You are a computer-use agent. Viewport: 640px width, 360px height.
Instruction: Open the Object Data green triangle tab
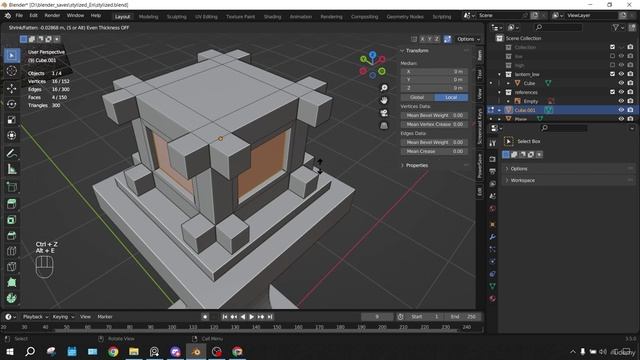(493, 286)
